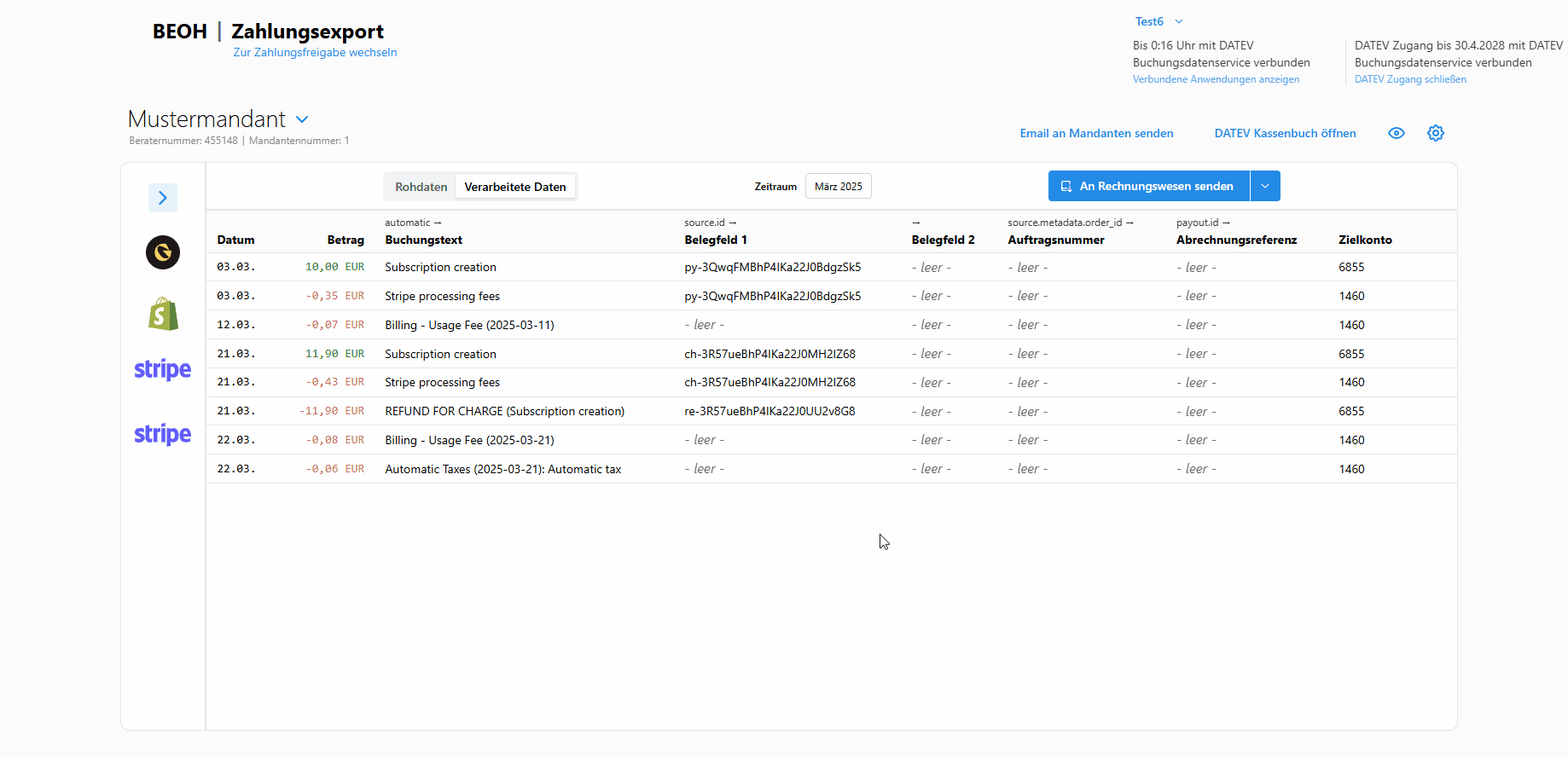The width and height of the screenshot is (1568, 758).
Task: Click the BEOH logo text
Action: point(179,32)
